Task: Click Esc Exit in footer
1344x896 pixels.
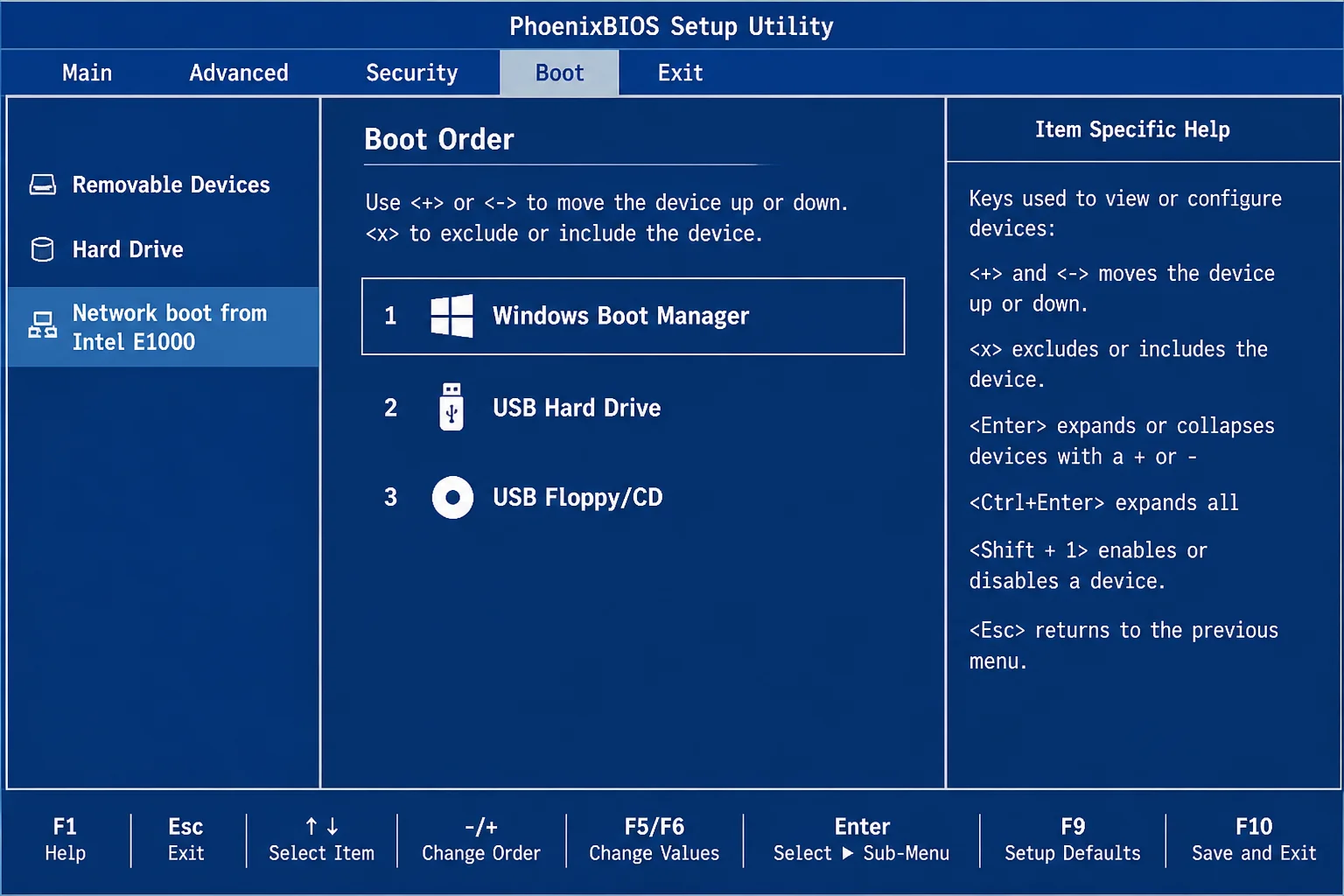Action: click(x=186, y=840)
